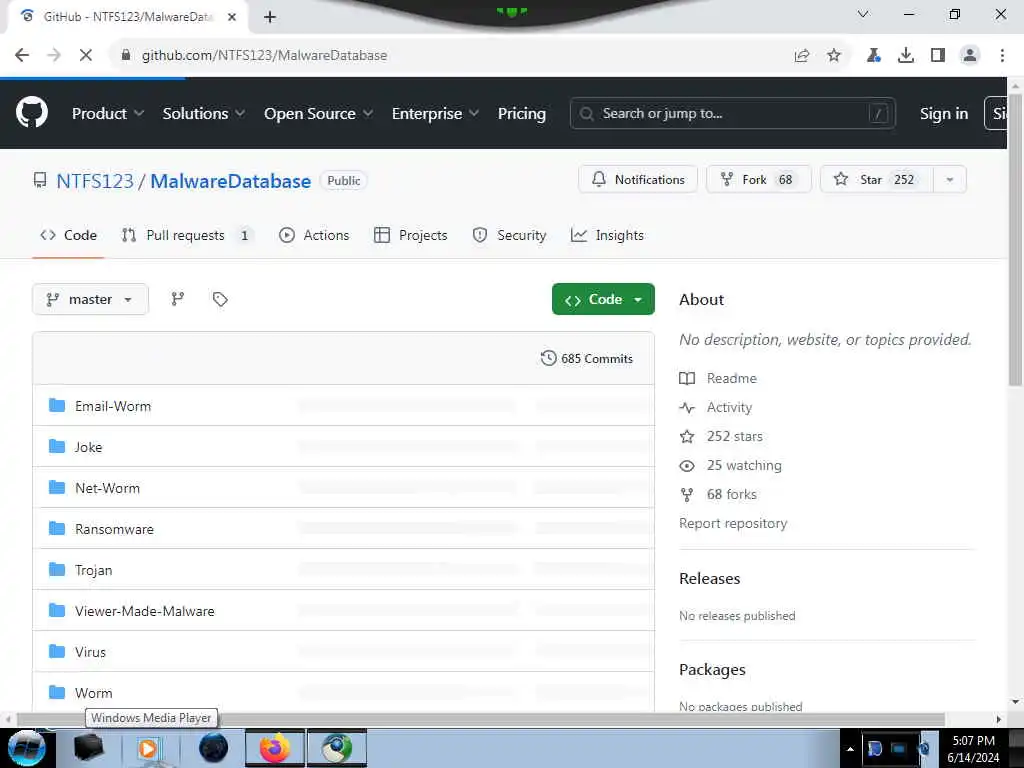Viewport: 1024px width, 768px height.
Task: Click the vertical page scrollbar
Action: click(1016, 238)
